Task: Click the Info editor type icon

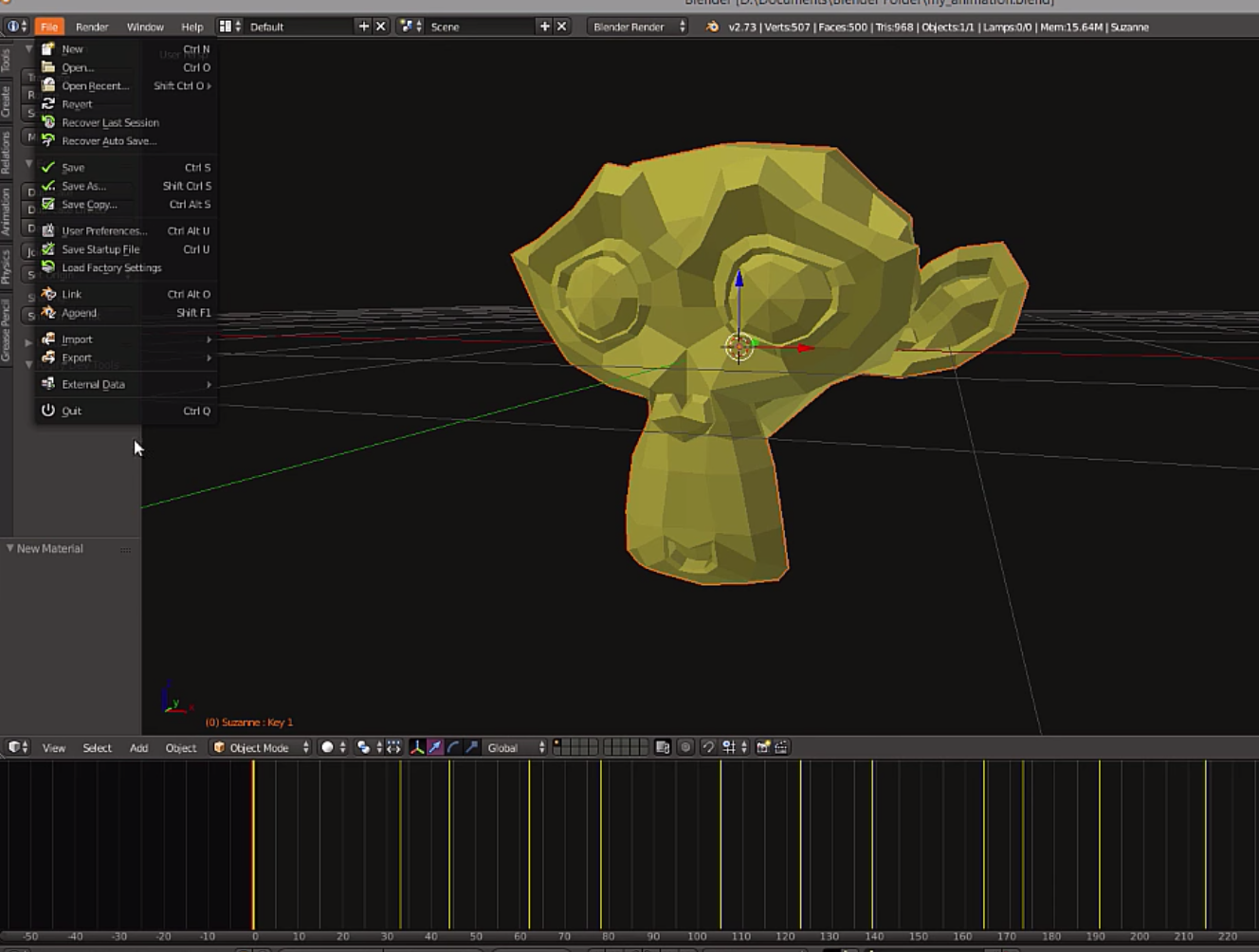Action: pyautogui.click(x=17, y=27)
